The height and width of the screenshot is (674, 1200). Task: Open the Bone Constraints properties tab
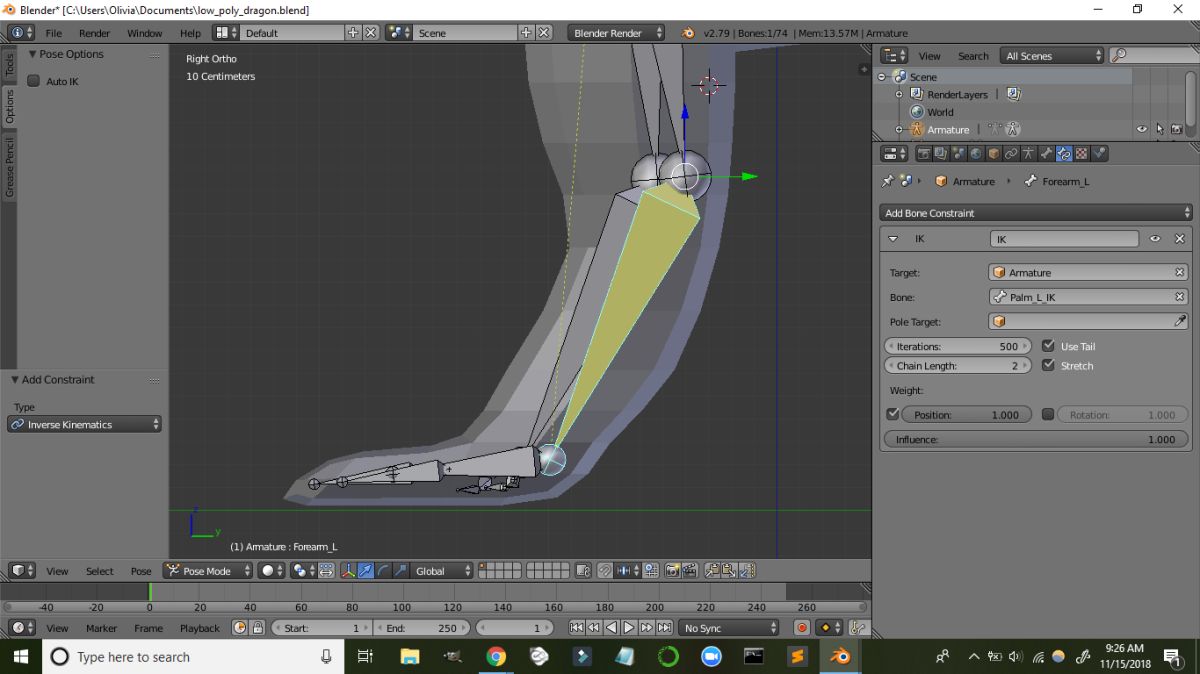tap(1063, 154)
